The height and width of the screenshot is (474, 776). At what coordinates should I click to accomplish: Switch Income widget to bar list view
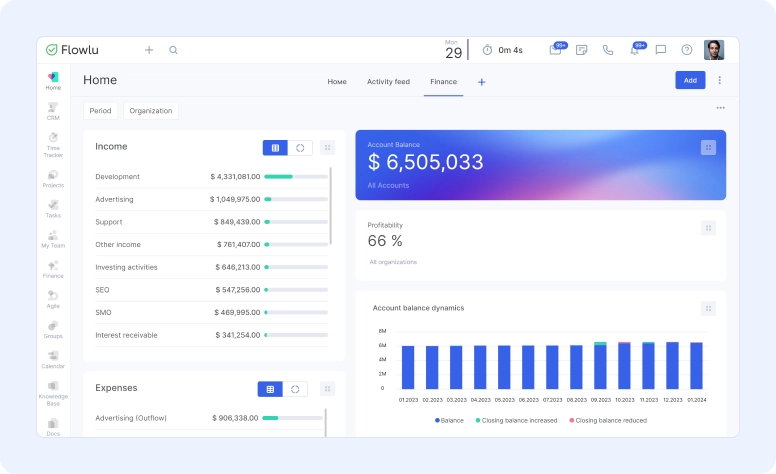coord(275,148)
